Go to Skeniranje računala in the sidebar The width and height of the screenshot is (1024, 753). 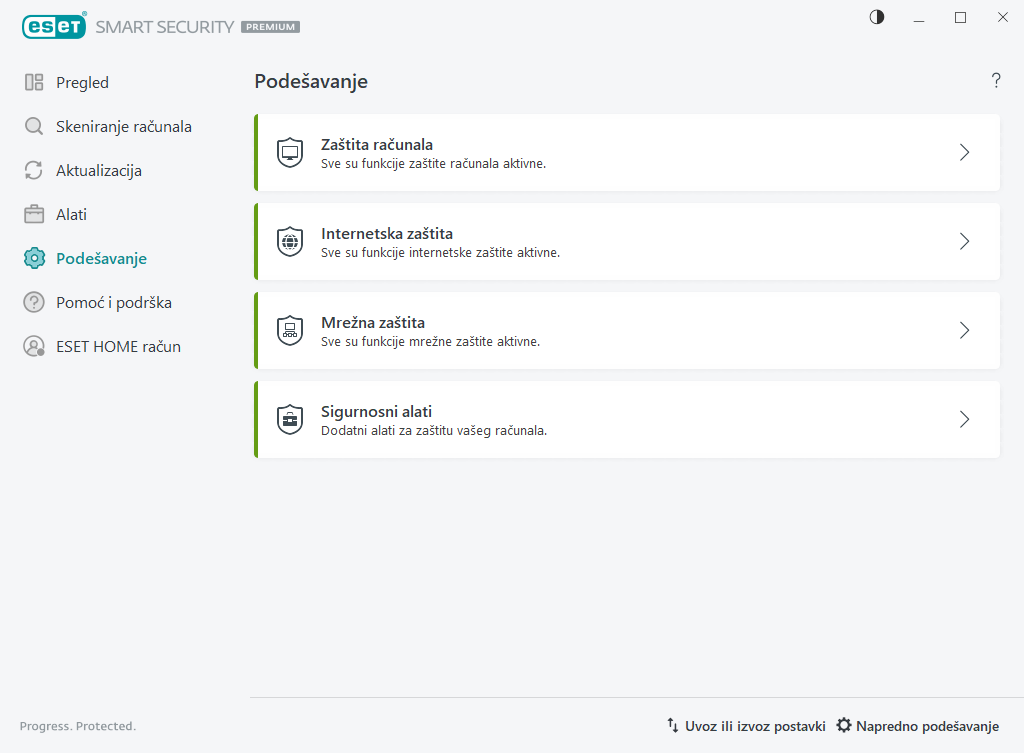tap(123, 127)
